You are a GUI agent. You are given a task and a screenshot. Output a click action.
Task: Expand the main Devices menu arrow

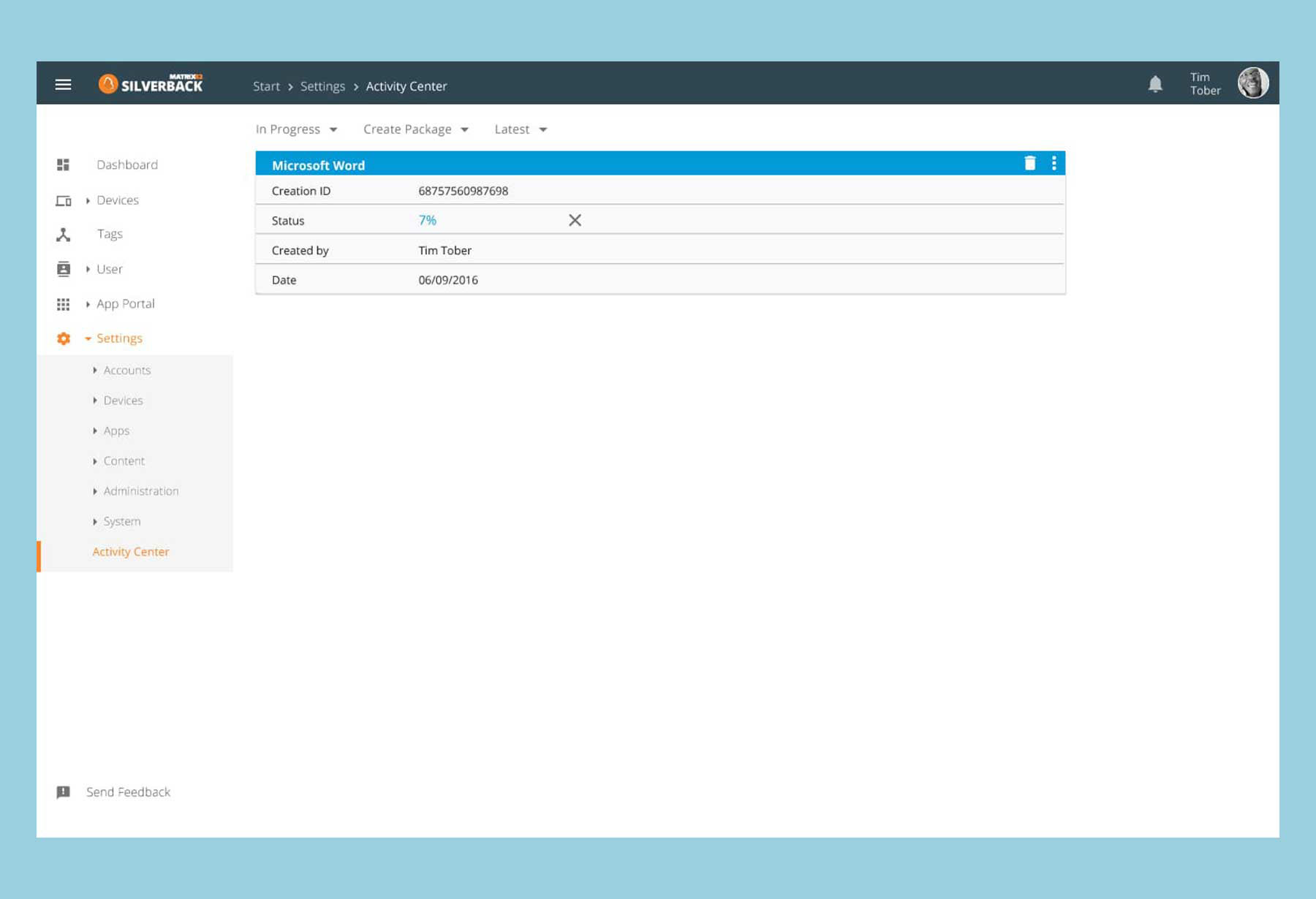[x=88, y=200]
